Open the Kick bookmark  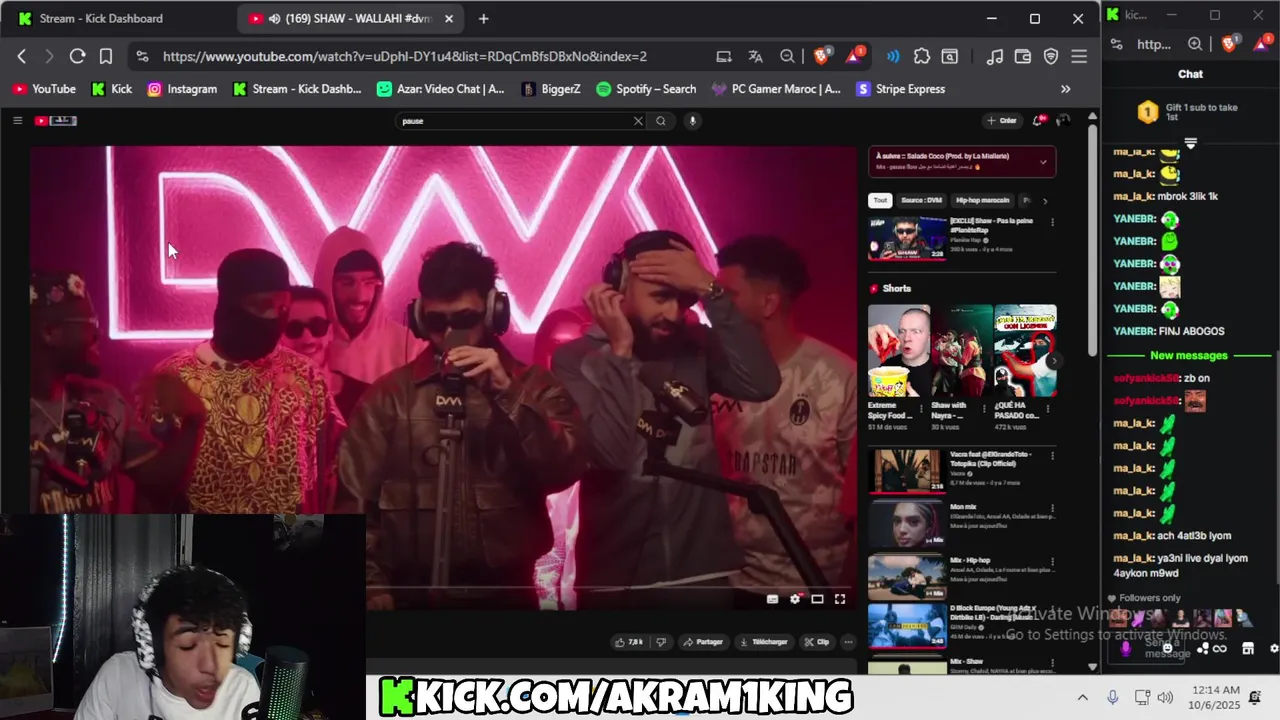click(112, 89)
